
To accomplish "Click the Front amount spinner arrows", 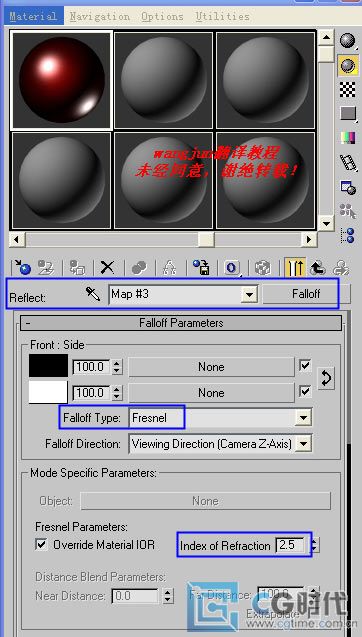I will (x=117, y=367).
